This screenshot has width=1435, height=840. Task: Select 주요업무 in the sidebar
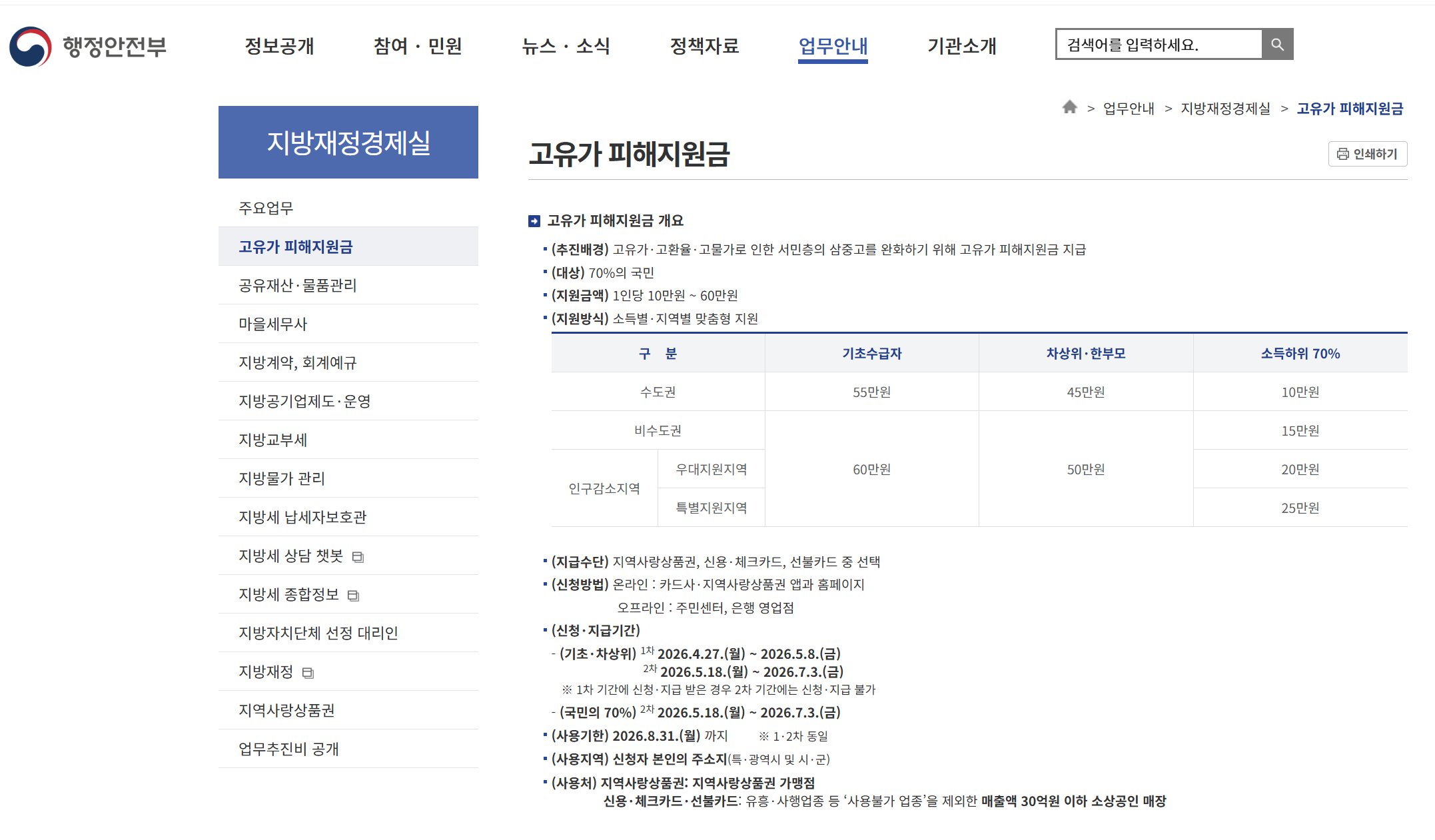pyautogui.click(x=266, y=208)
